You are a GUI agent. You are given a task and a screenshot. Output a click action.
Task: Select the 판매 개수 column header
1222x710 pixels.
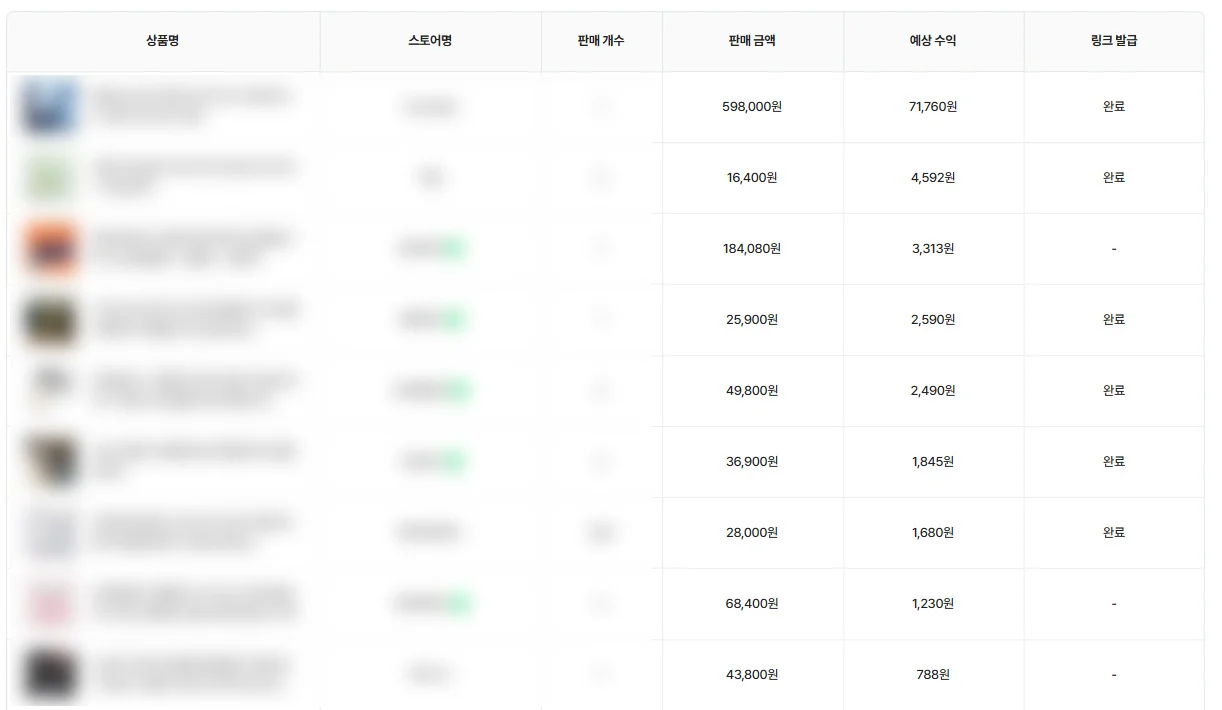click(601, 41)
